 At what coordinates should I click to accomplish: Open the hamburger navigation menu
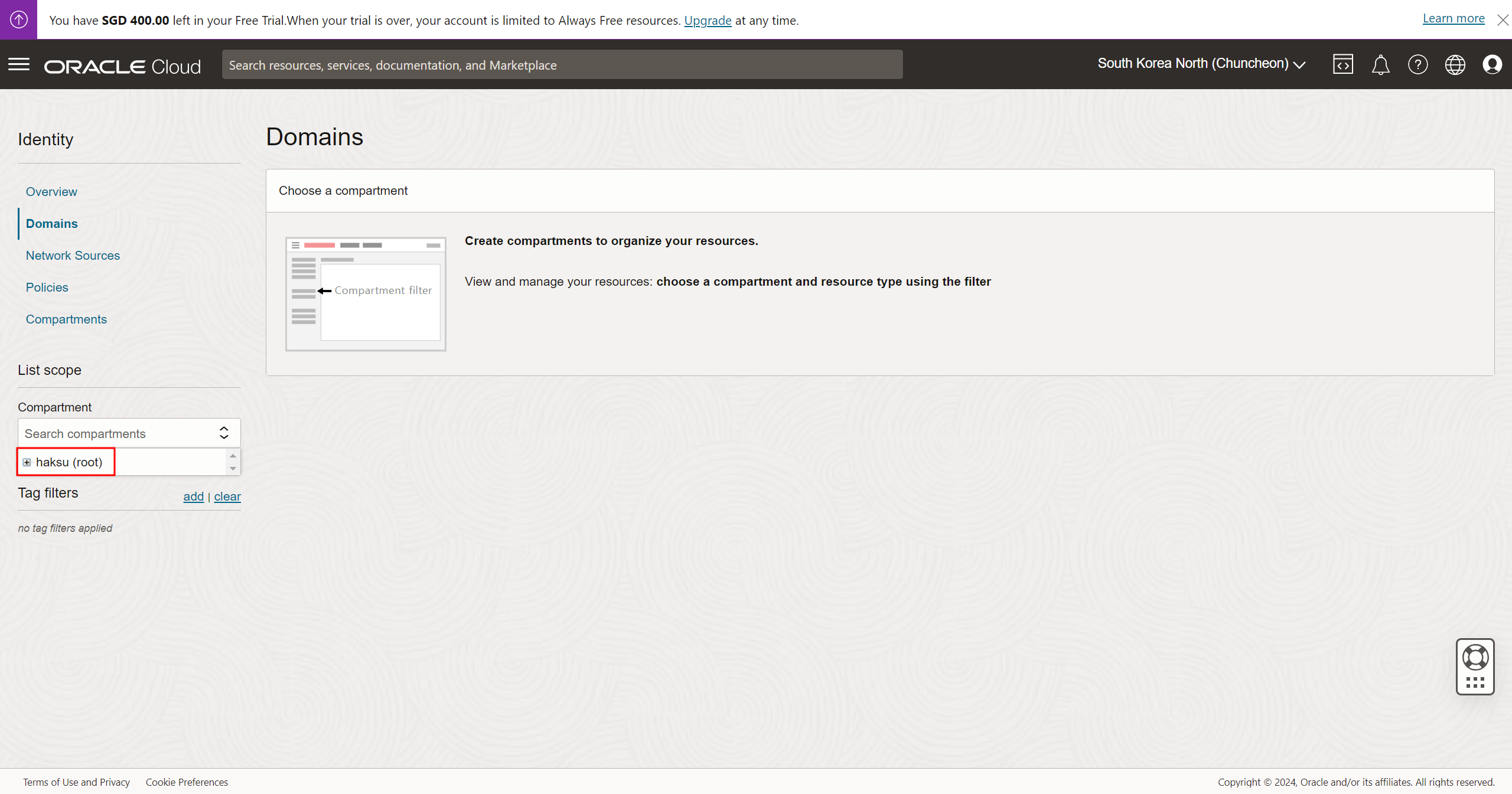[x=19, y=64]
